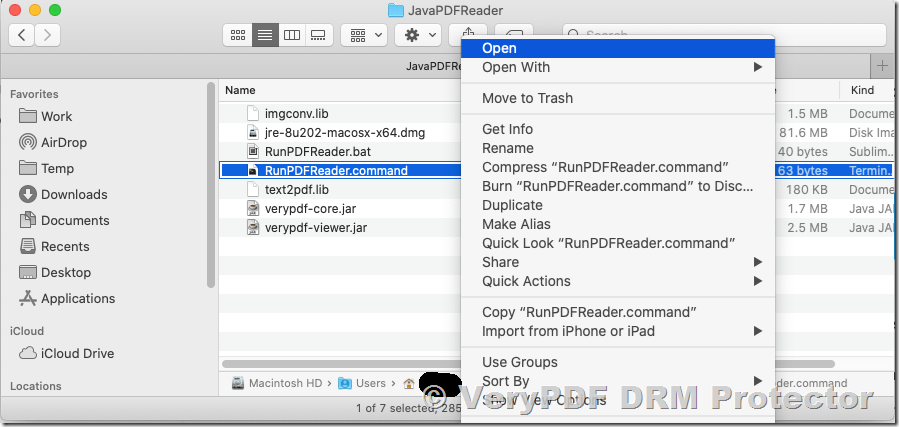
Task: Choose Get Info in context menu
Action: click(618, 130)
